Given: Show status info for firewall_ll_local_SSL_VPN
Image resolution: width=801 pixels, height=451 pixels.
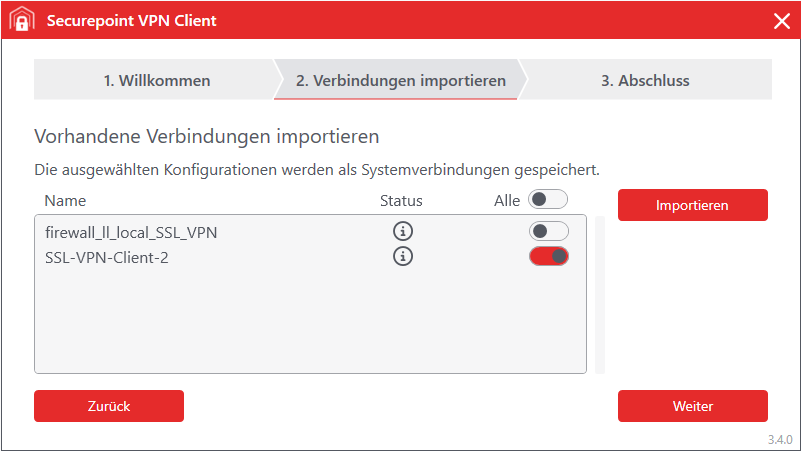Looking at the screenshot, I should 403,231.
